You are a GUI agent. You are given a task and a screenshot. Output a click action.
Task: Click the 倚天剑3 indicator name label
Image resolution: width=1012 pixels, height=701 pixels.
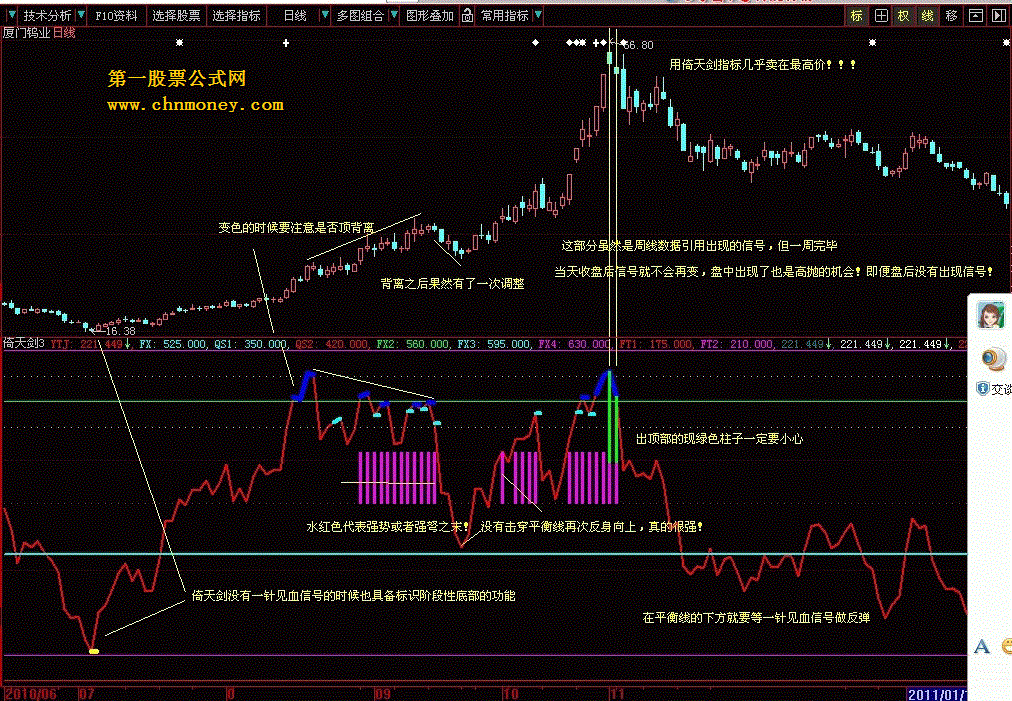click(x=24, y=343)
